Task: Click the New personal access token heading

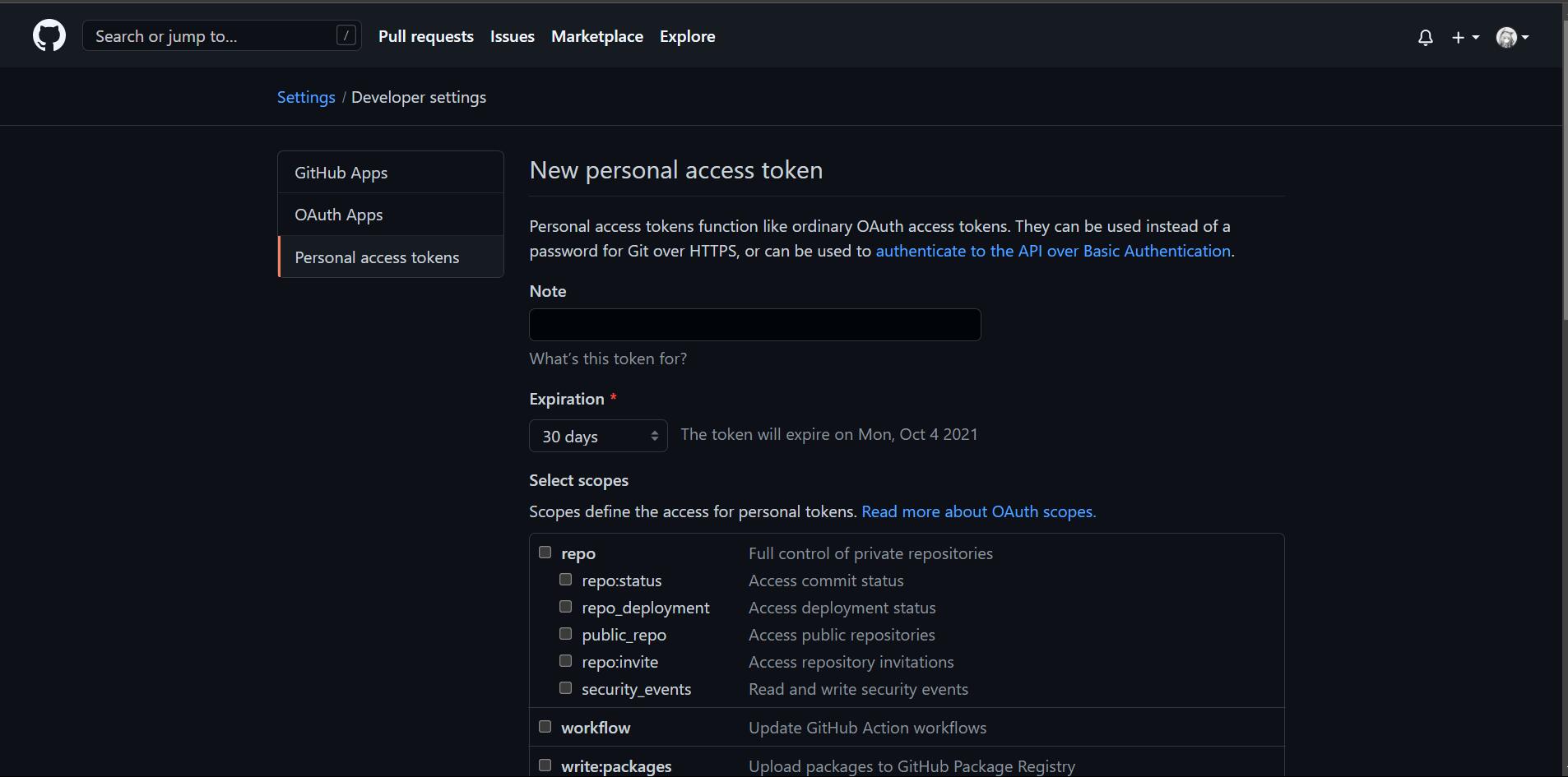Action: [x=676, y=169]
